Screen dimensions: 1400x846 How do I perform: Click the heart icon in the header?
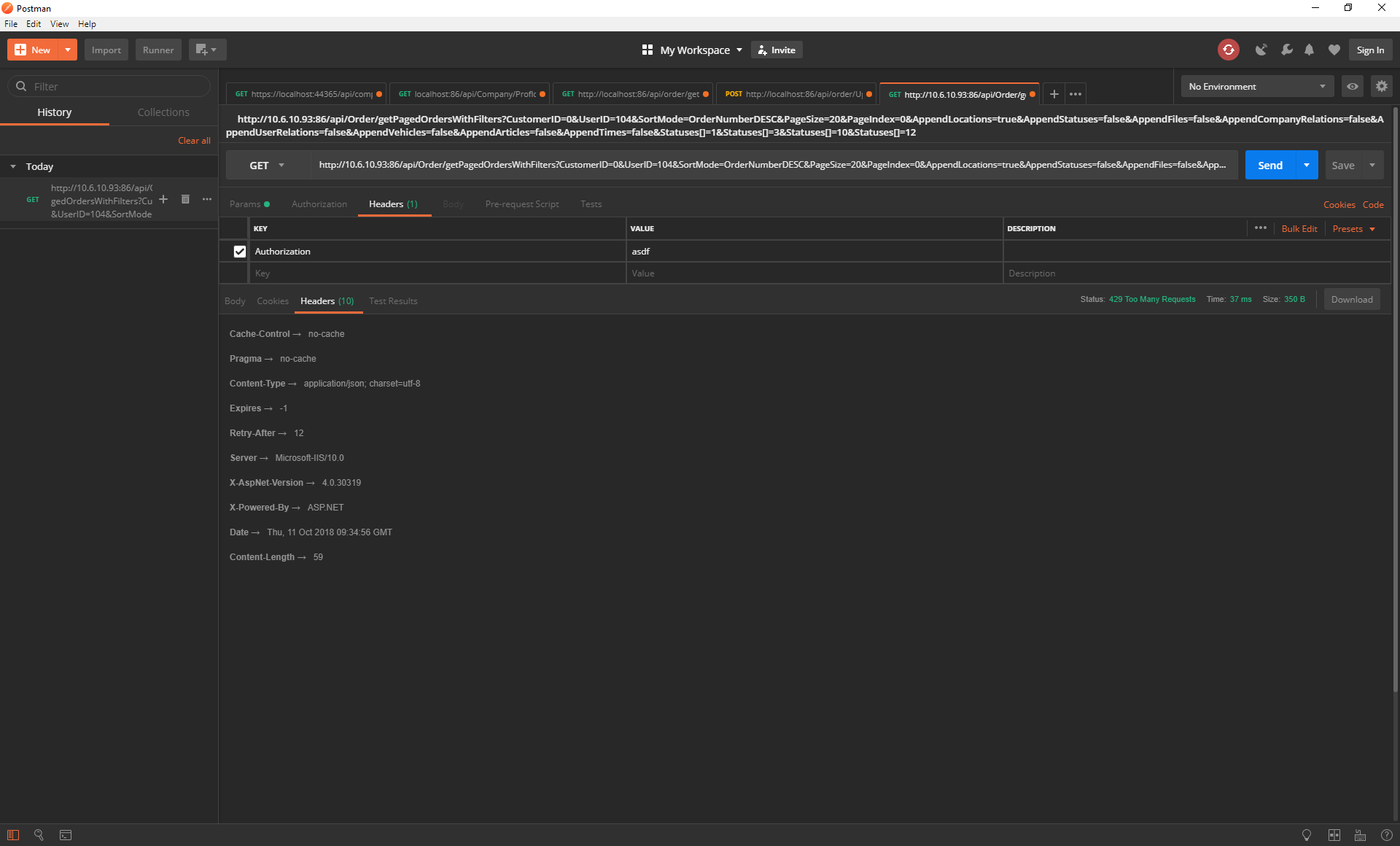[x=1334, y=50]
